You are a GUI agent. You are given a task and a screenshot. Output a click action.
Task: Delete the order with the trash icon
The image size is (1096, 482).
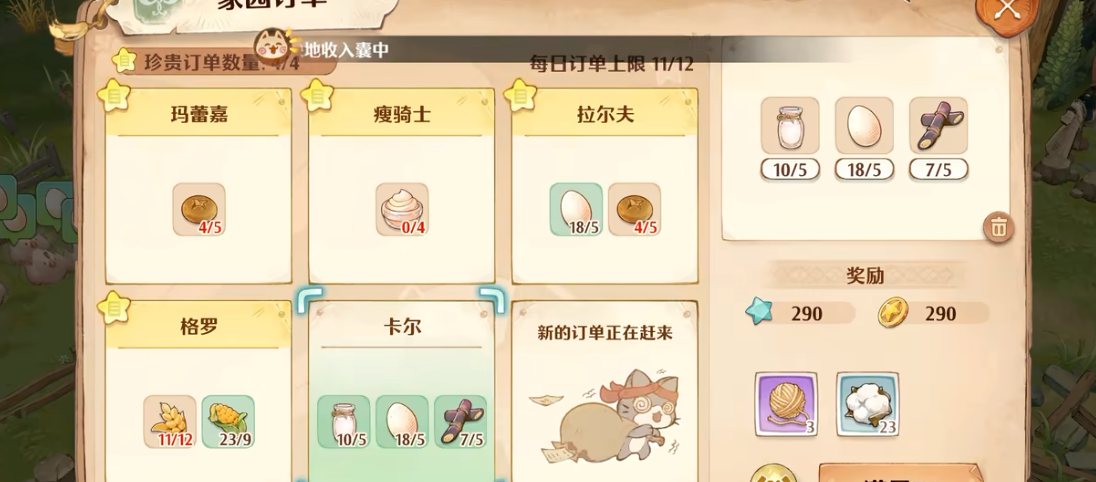[1000, 227]
